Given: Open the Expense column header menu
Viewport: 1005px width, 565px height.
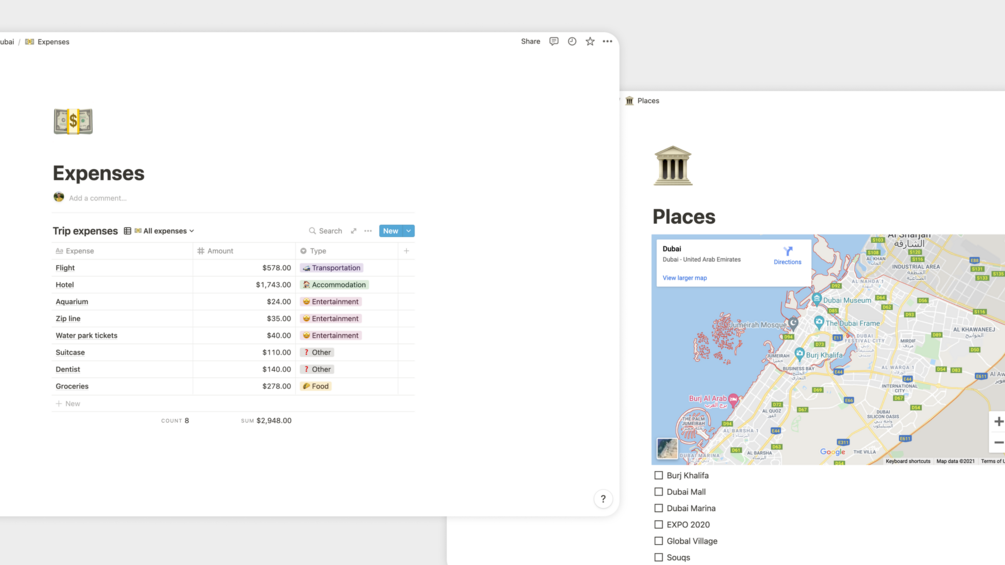Looking at the screenshot, I should [x=122, y=251].
